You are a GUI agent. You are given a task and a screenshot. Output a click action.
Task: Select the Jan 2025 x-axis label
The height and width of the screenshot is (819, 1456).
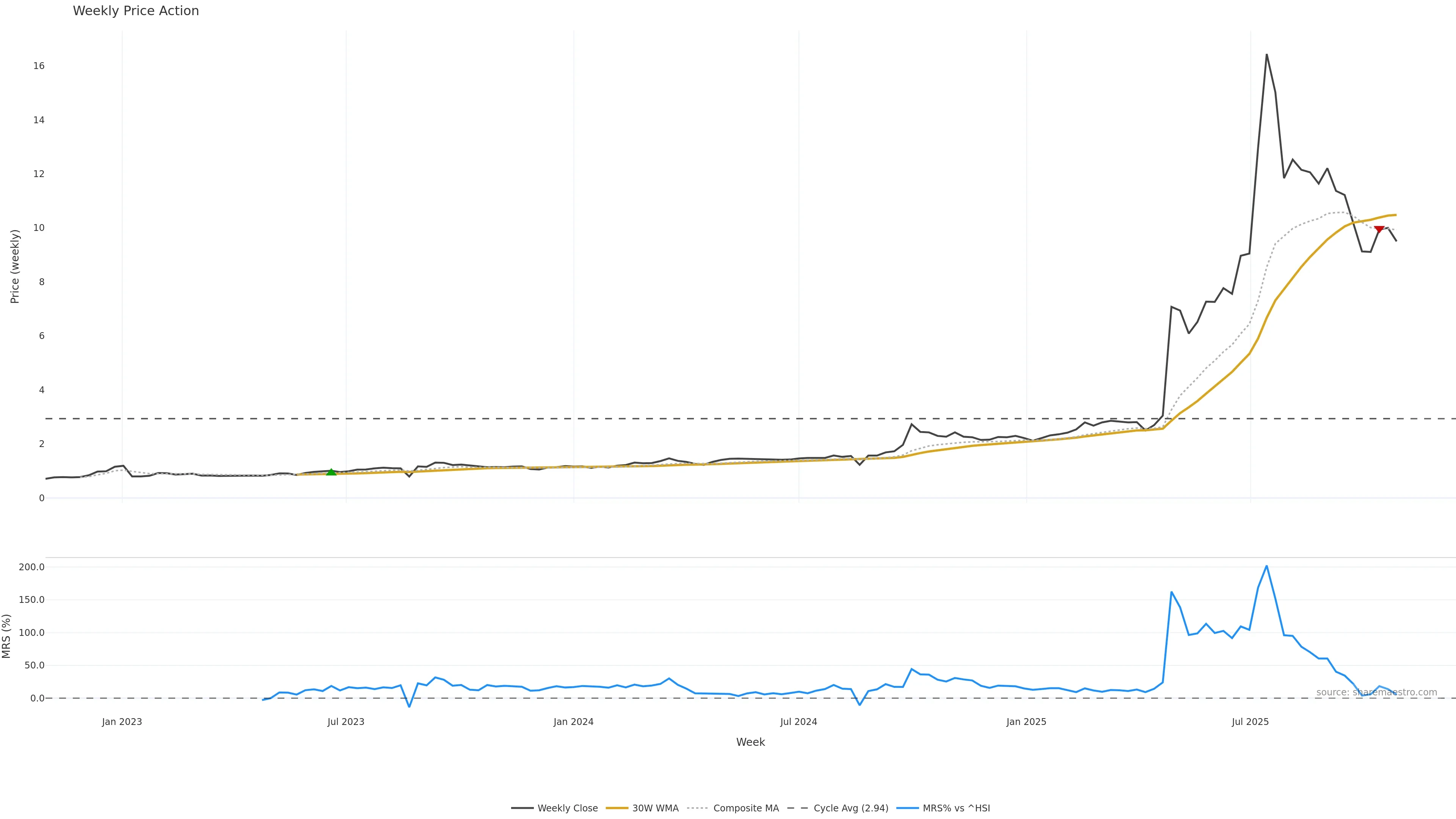pos(1026,722)
